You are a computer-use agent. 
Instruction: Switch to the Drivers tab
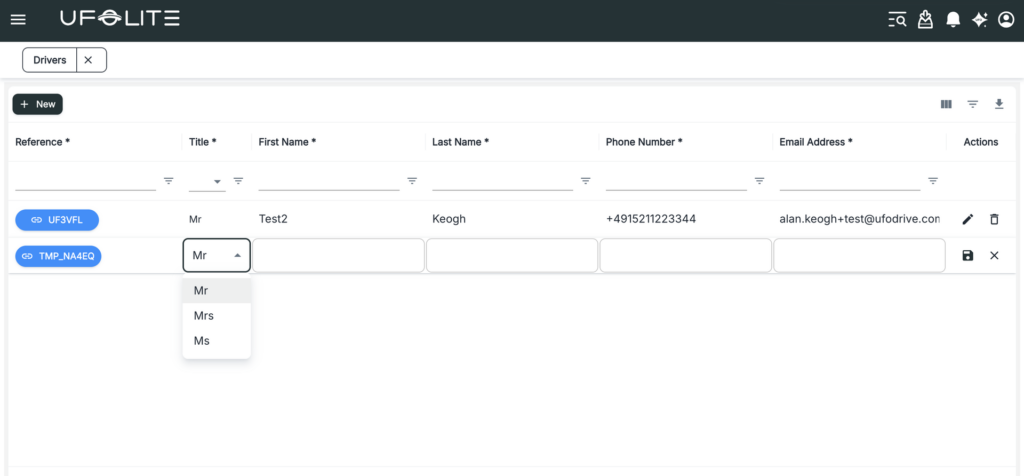click(x=50, y=60)
